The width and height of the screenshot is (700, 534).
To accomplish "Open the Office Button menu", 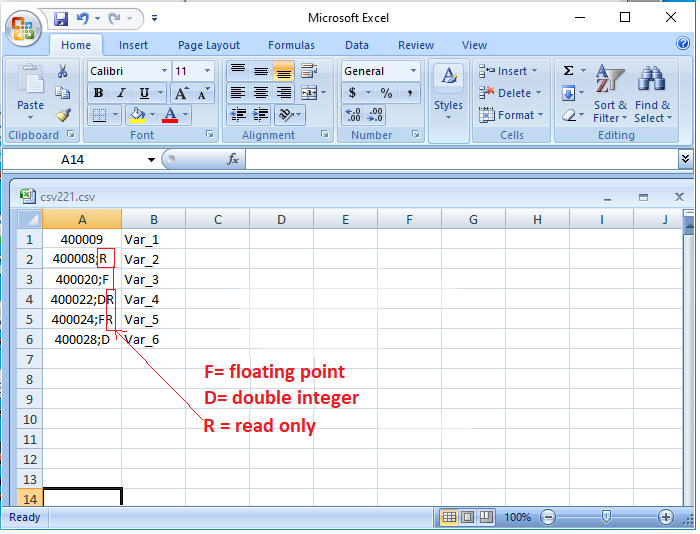I will click(23, 29).
